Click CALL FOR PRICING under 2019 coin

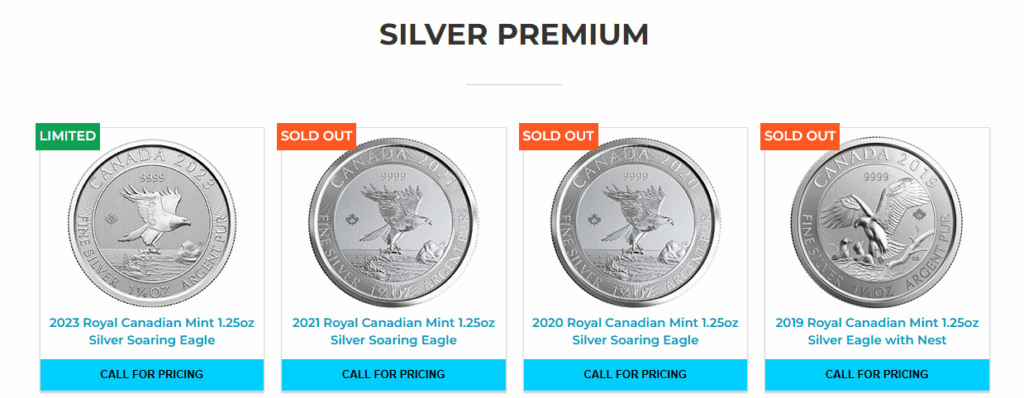click(x=877, y=374)
